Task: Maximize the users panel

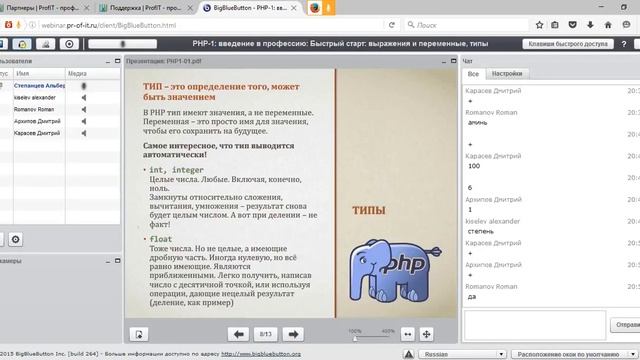Action: pos(118,61)
